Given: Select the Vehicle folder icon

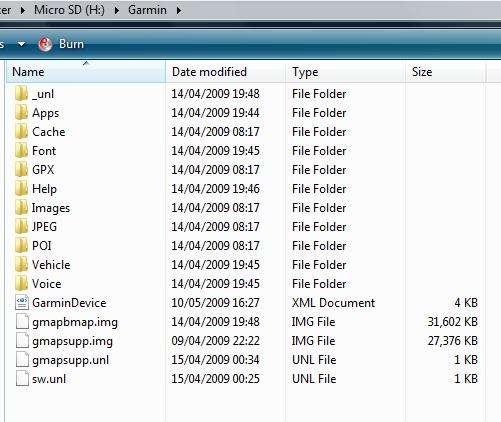Looking at the screenshot, I should (x=21, y=264).
